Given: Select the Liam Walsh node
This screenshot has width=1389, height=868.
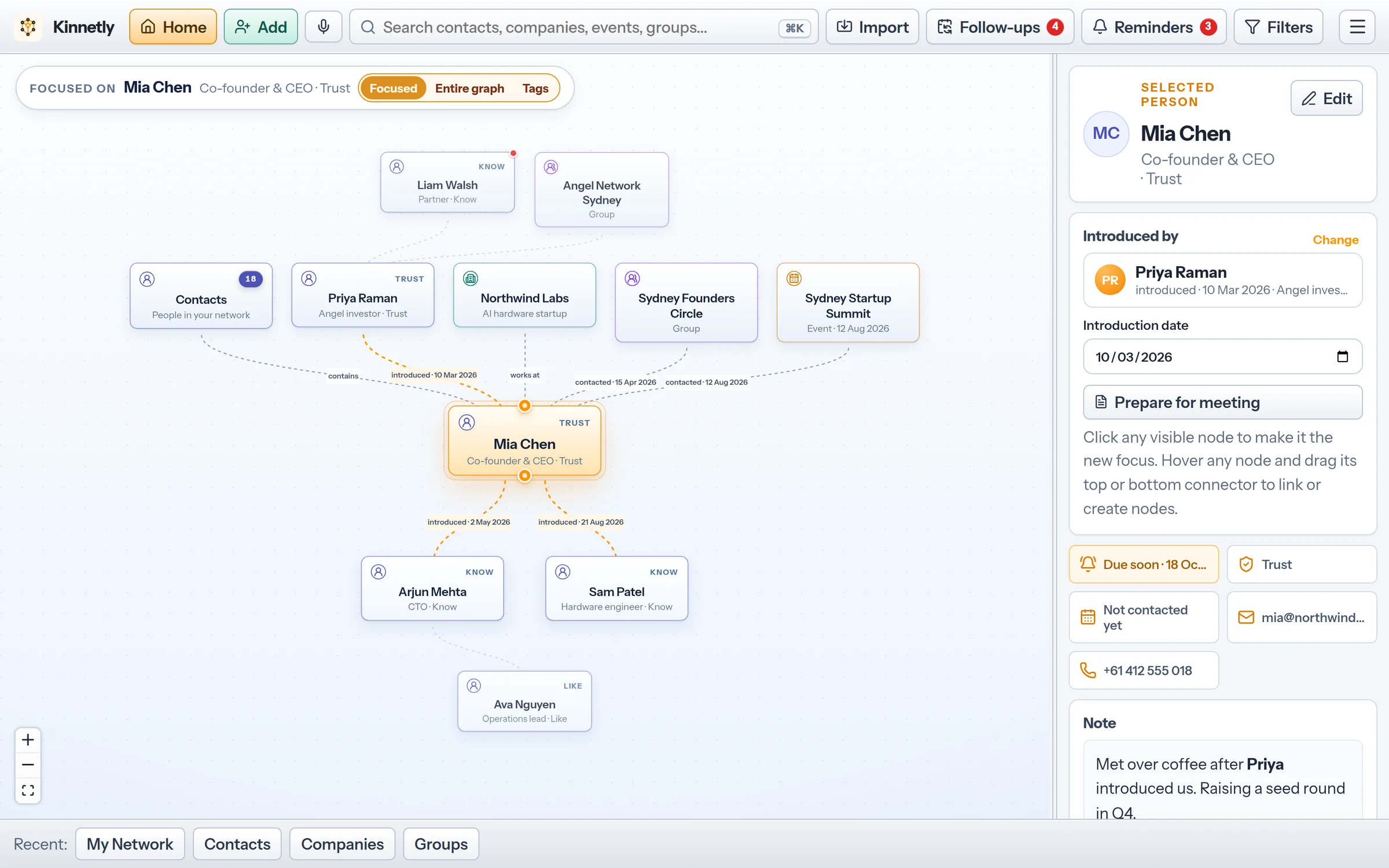Looking at the screenshot, I should [x=447, y=182].
